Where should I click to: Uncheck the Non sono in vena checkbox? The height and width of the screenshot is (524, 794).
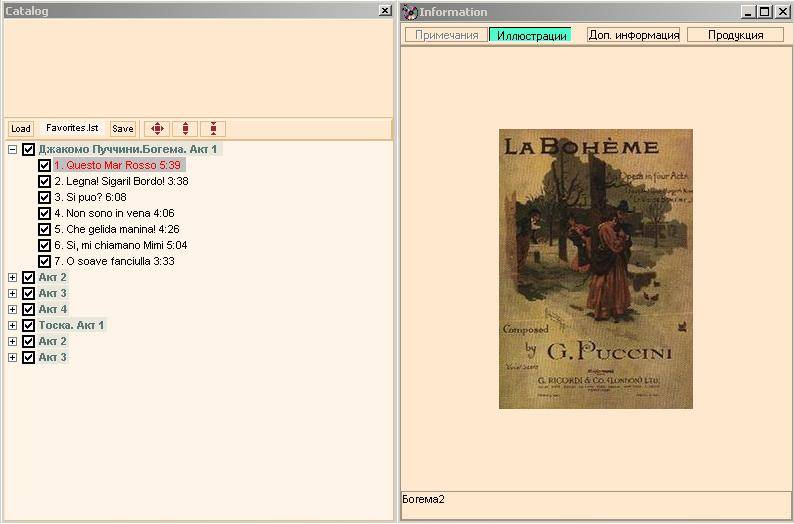(x=45, y=213)
